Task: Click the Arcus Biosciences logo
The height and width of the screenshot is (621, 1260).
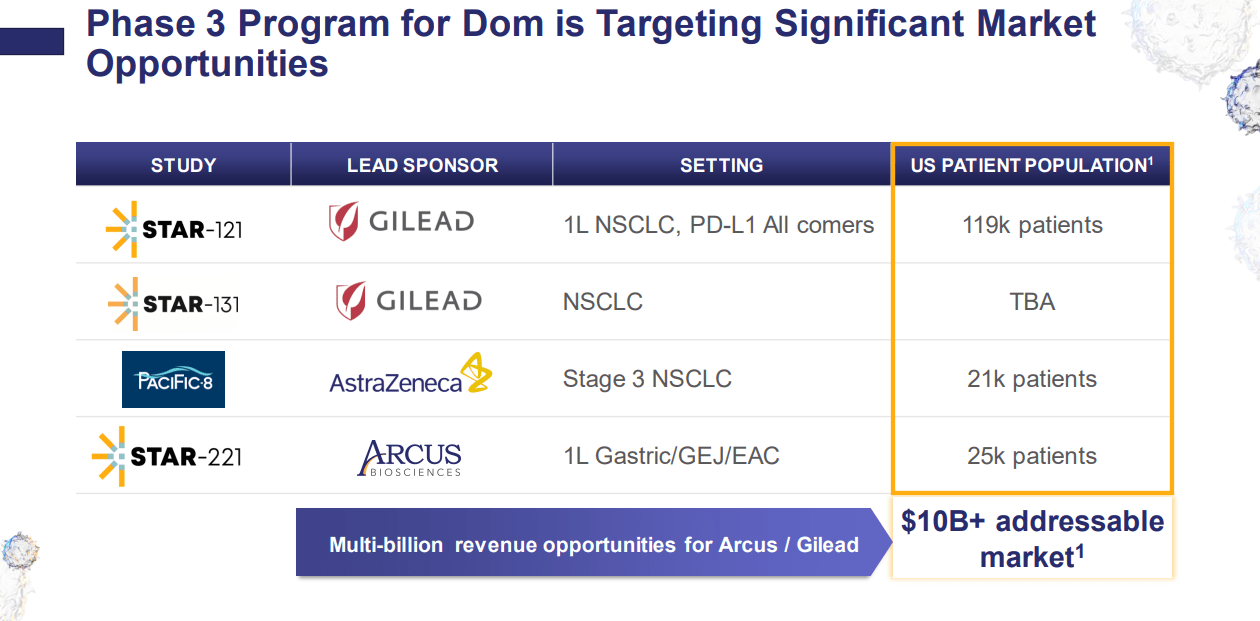Action: pos(410,458)
